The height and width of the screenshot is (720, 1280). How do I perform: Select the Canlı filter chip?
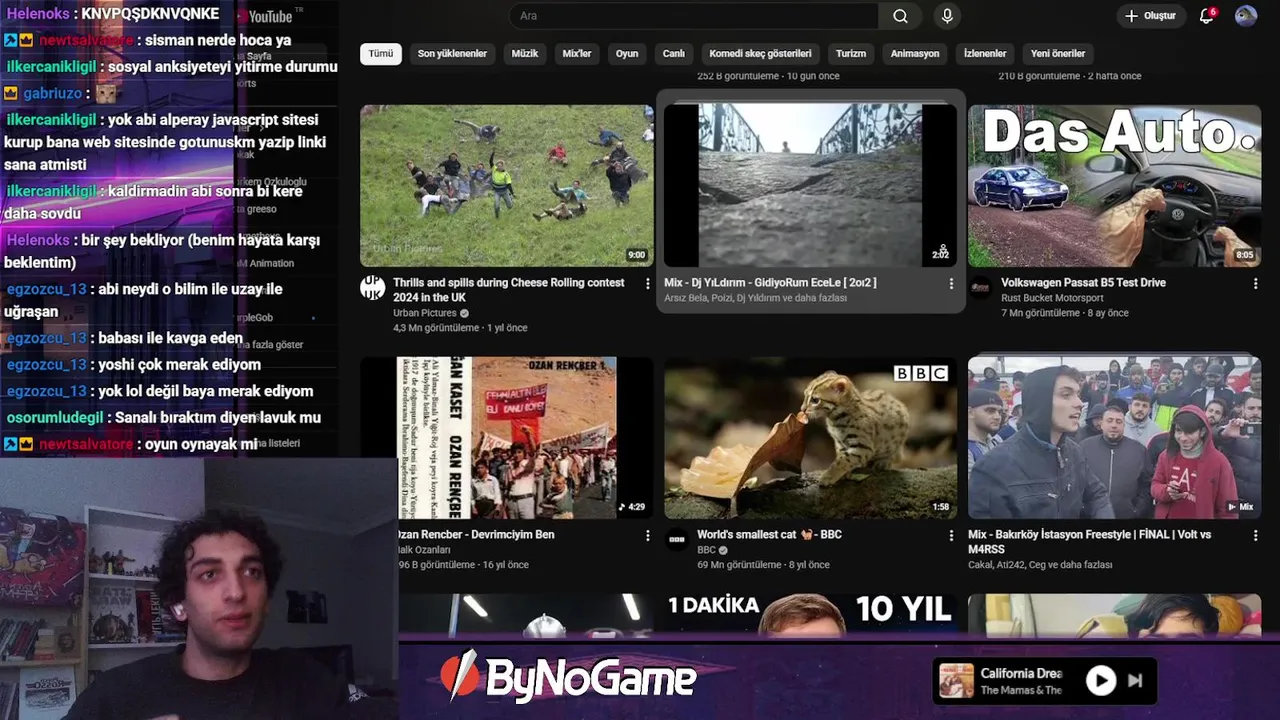click(x=674, y=54)
